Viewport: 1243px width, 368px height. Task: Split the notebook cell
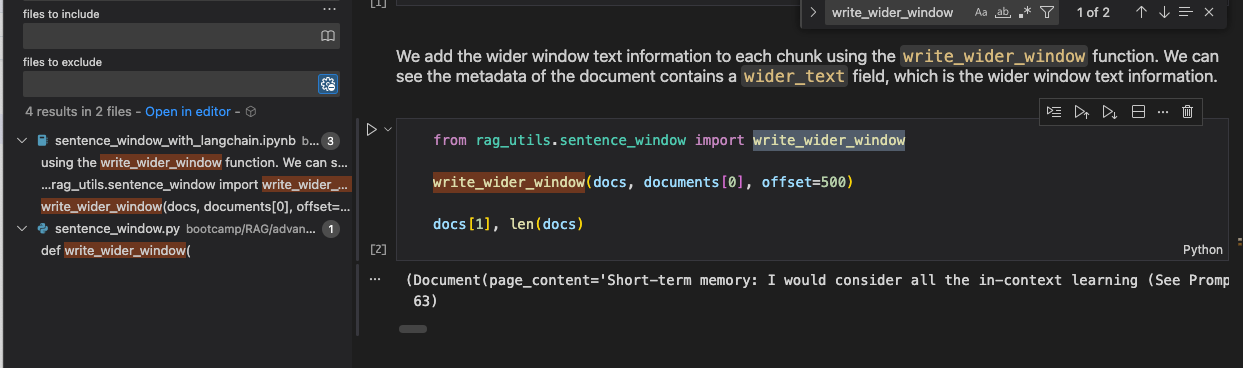pos(1137,112)
